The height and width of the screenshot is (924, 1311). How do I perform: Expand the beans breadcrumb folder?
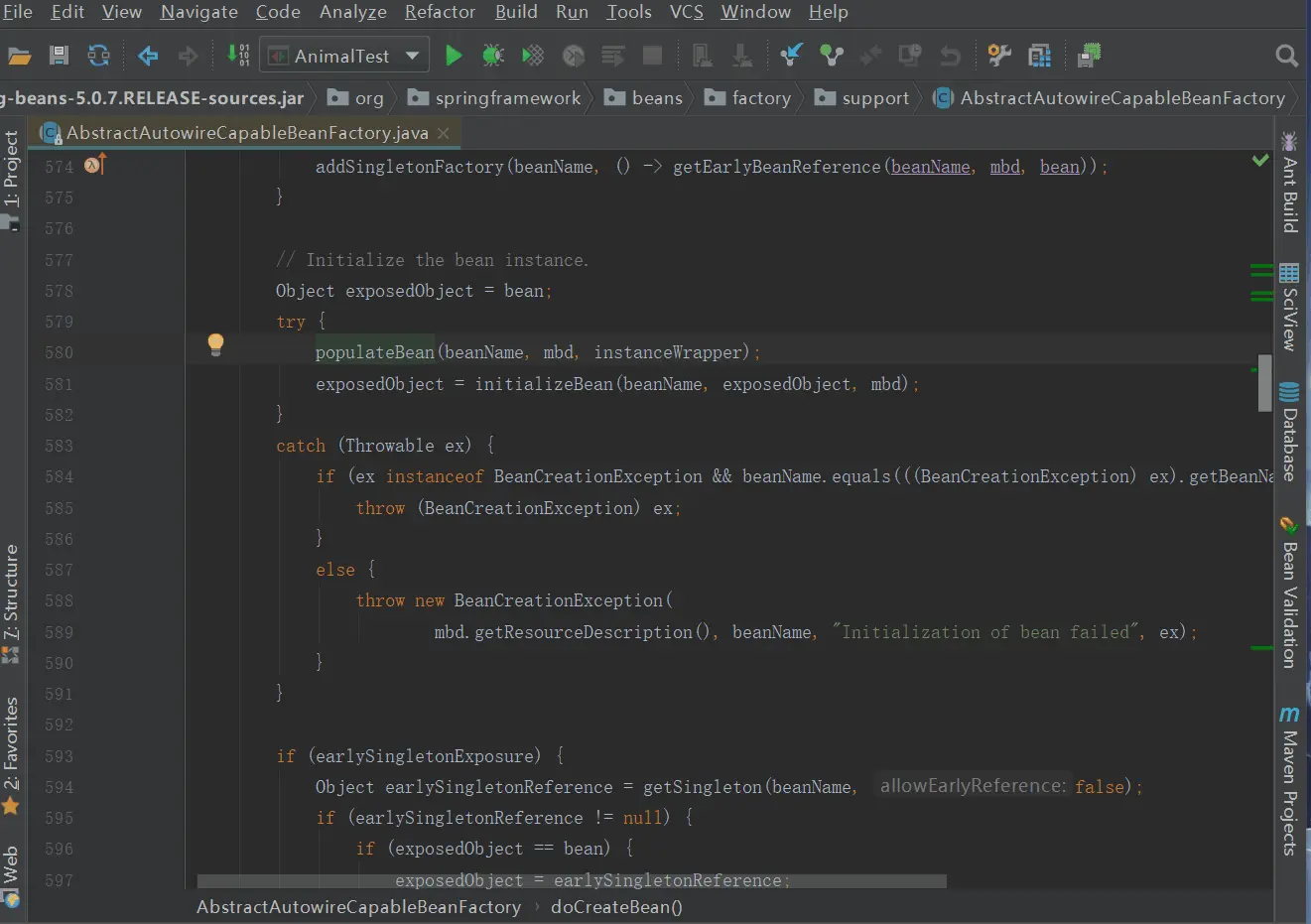click(656, 98)
